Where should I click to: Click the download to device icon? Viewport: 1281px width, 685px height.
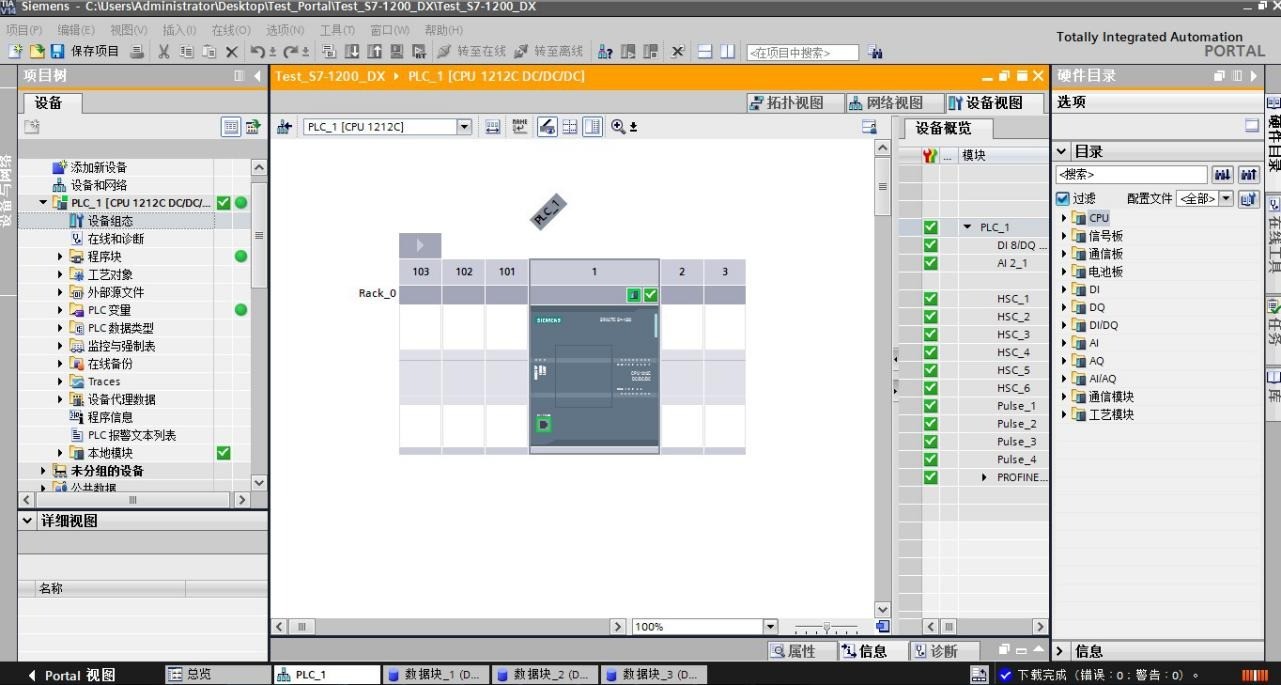click(x=352, y=51)
